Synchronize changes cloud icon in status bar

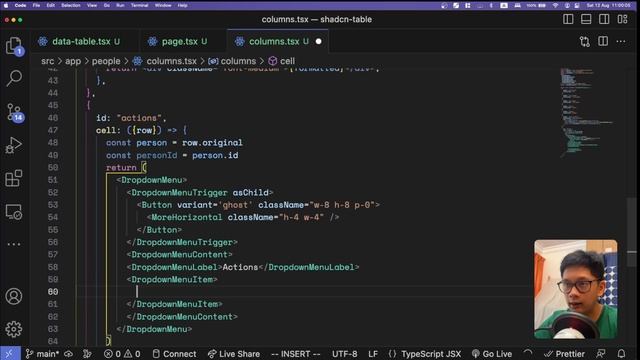[x=69, y=353]
